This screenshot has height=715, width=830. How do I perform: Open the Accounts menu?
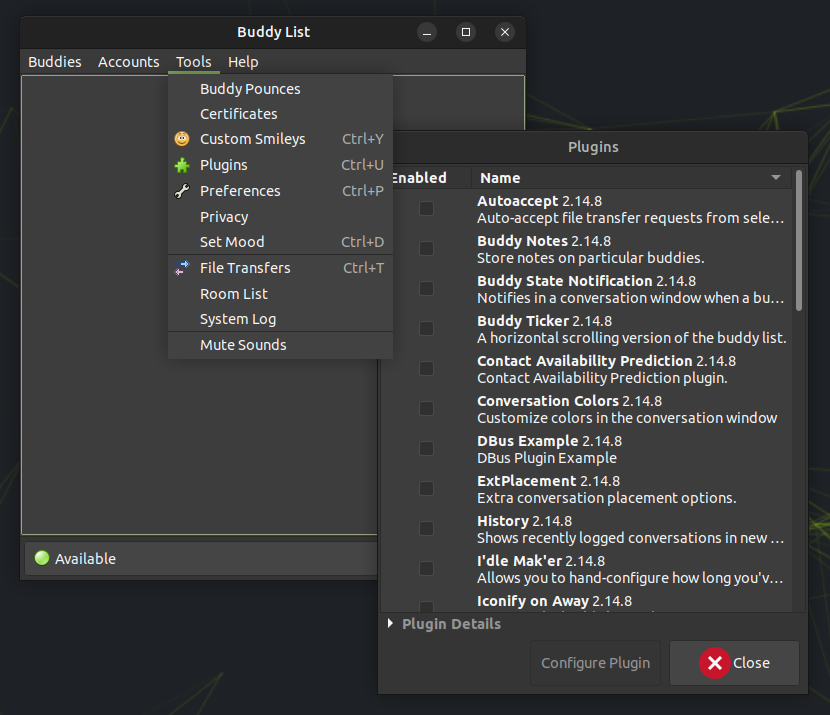(128, 62)
